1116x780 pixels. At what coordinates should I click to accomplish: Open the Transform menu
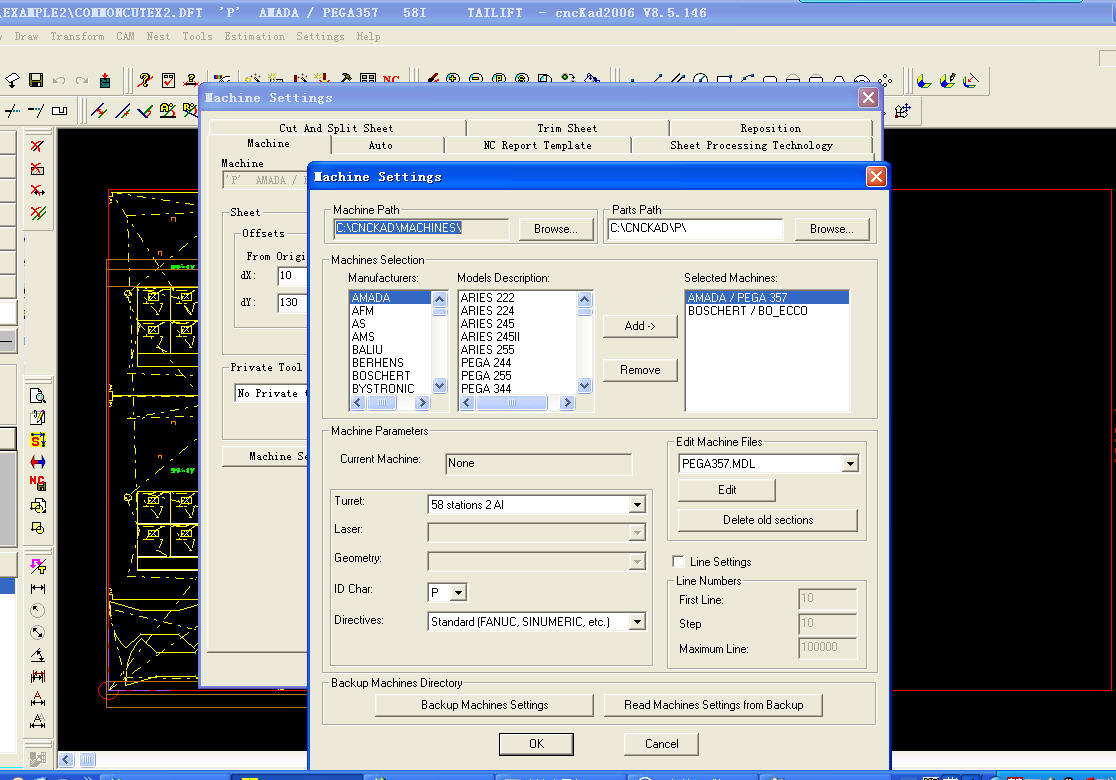(77, 36)
